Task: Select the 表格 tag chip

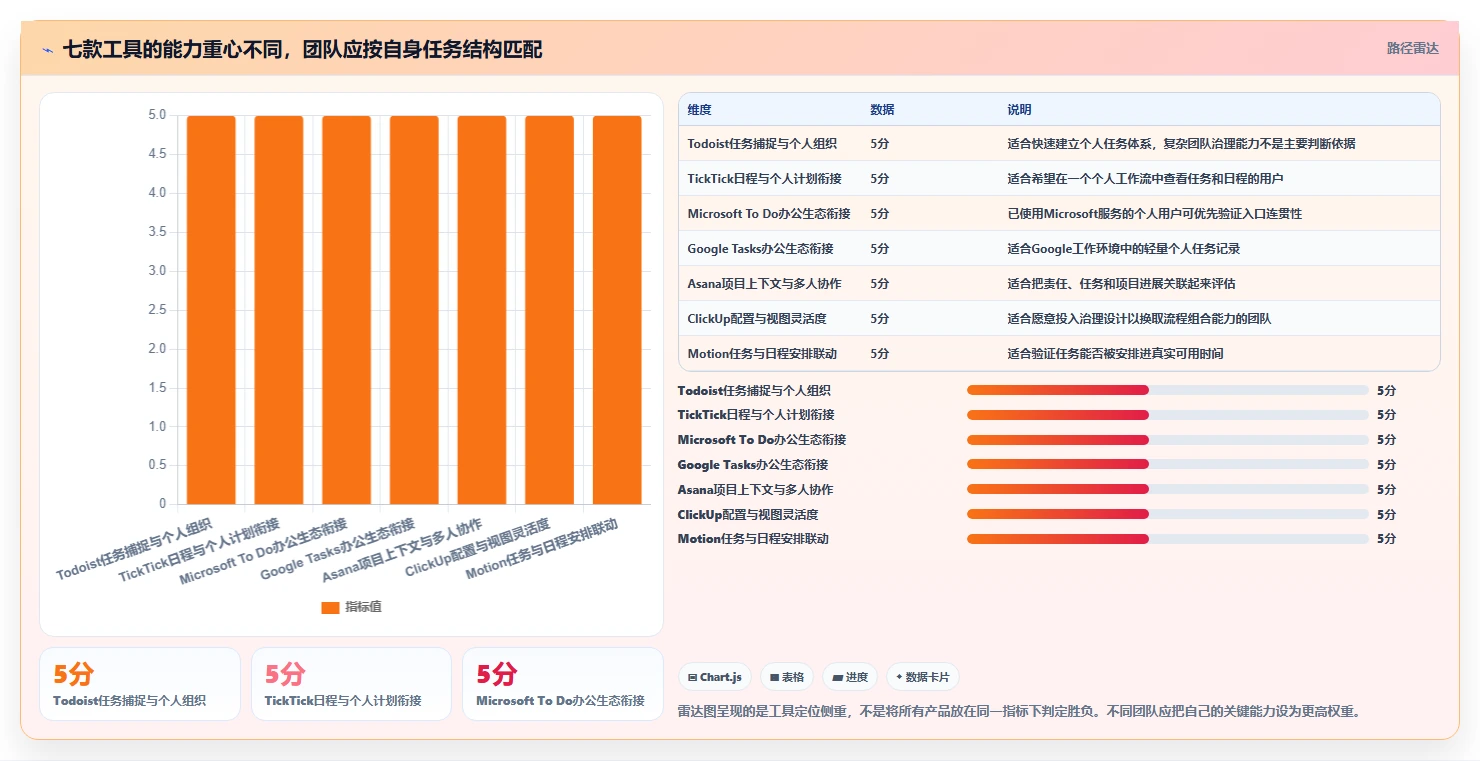Action: (787, 677)
